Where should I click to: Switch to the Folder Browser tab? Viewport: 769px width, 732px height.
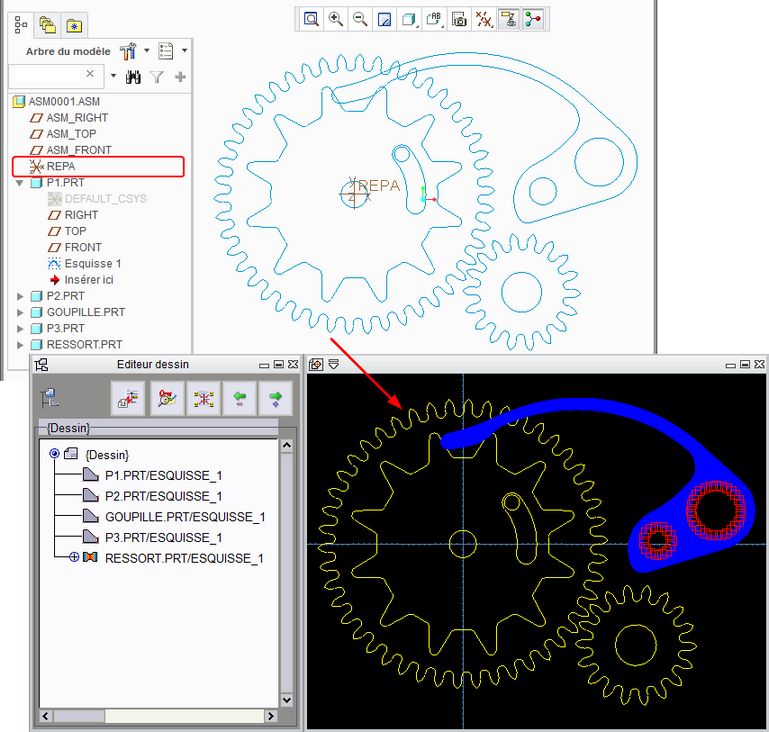click(48, 25)
